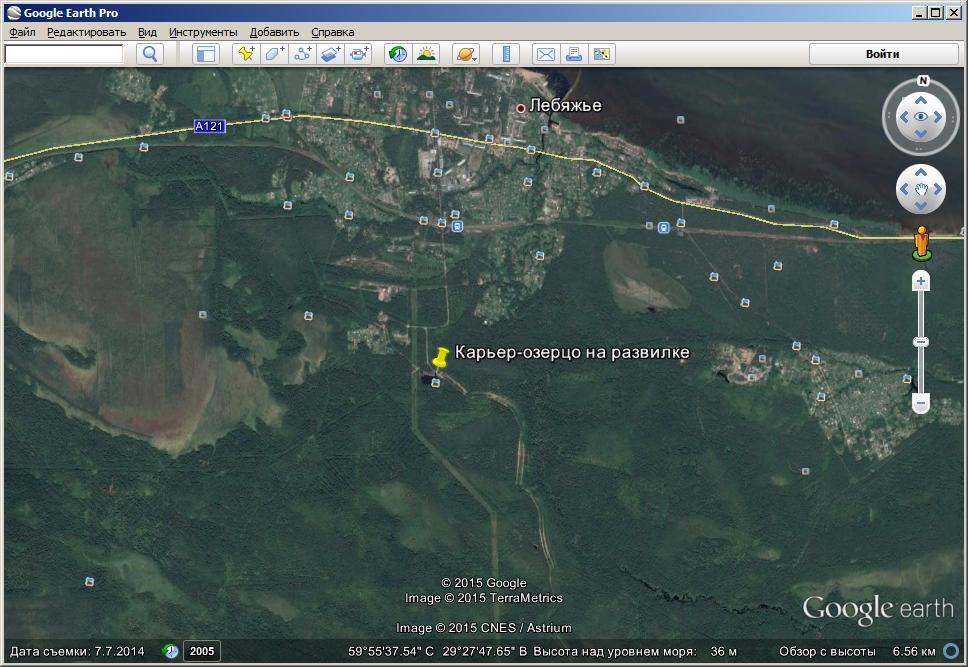Add a path tool icon
This screenshot has height=667, width=968.
(x=302, y=54)
